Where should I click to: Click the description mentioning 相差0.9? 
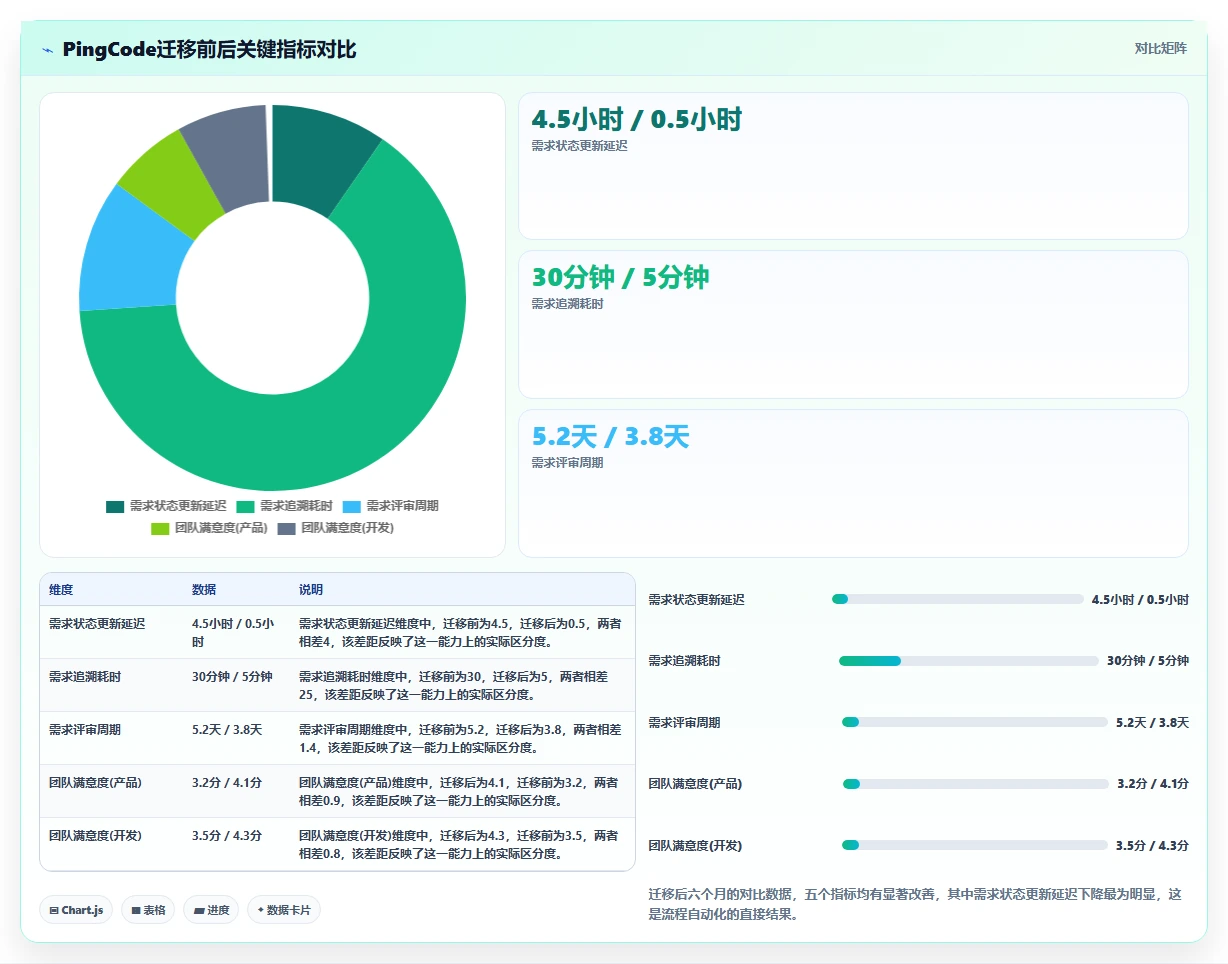[460, 791]
